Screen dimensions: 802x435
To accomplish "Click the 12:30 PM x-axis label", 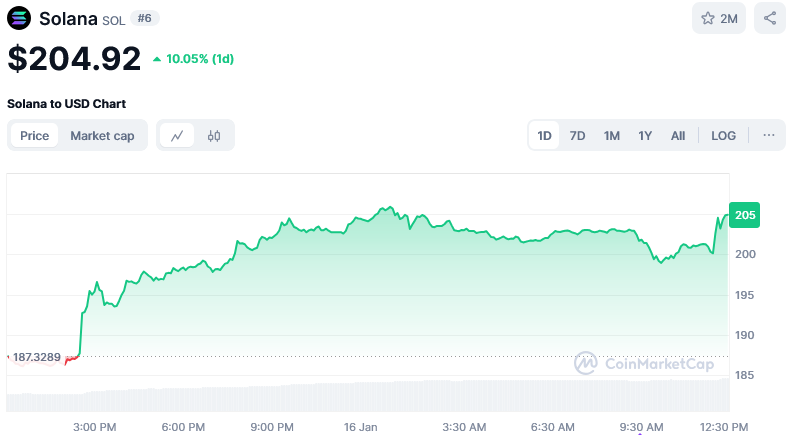I will click(x=724, y=427).
